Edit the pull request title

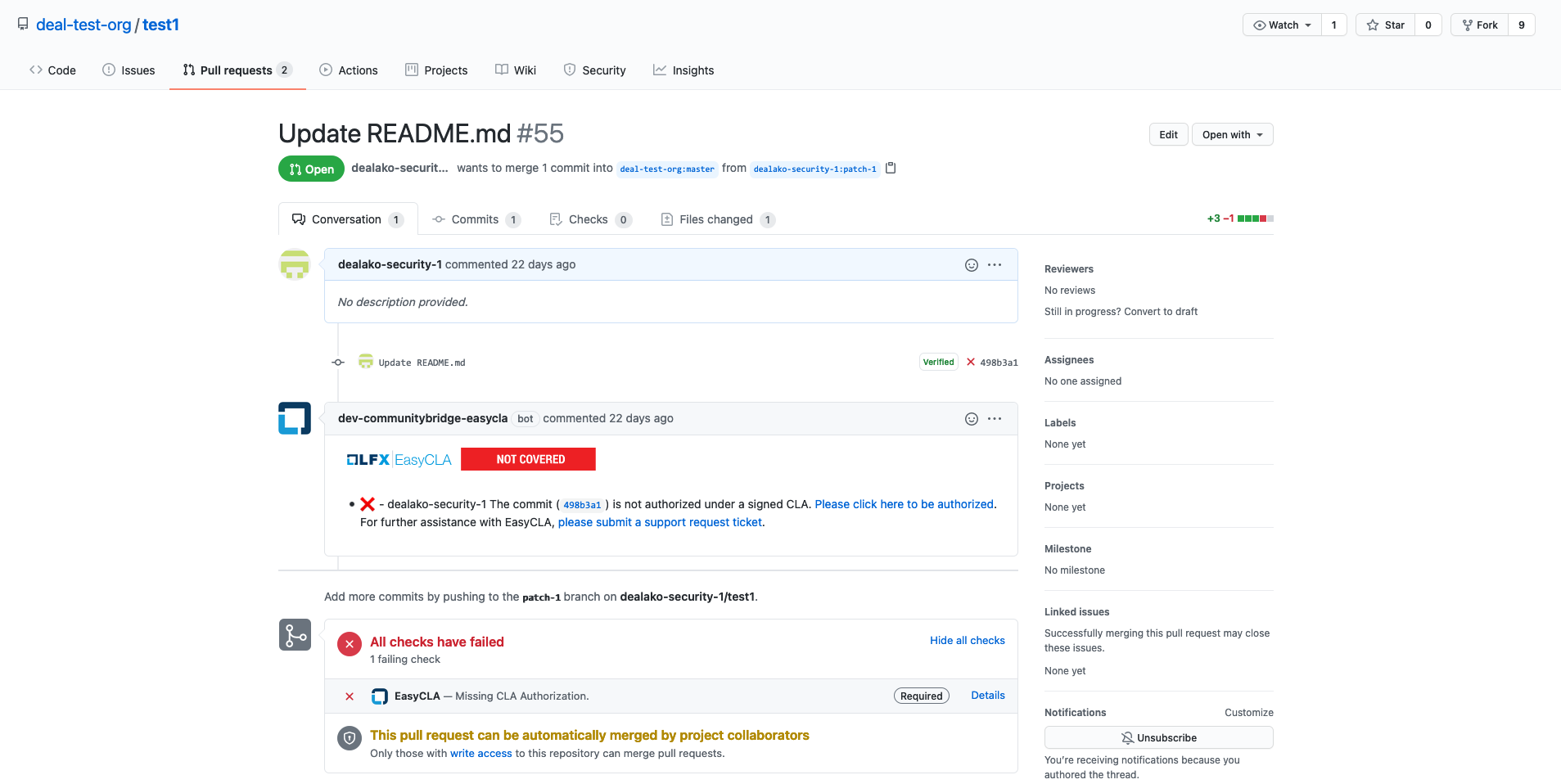(1168, 134)
